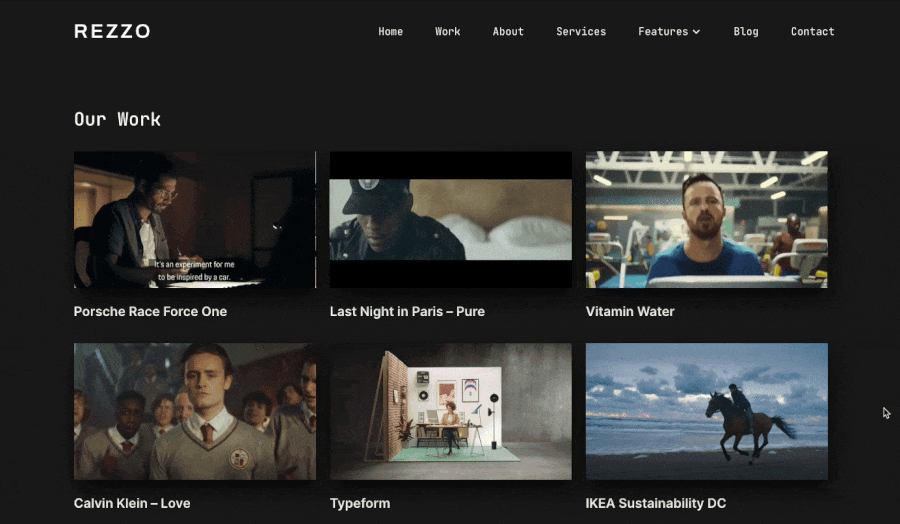Click the Last Night in Paris – Pure title
The image size is (900, 524).
pyautogui.click(x=408, y=311)
